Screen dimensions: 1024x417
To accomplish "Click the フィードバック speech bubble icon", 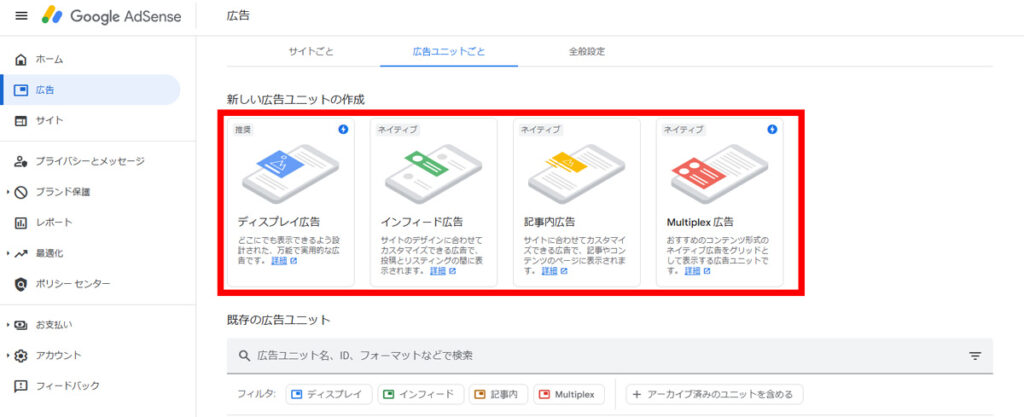I will point(21,386).
